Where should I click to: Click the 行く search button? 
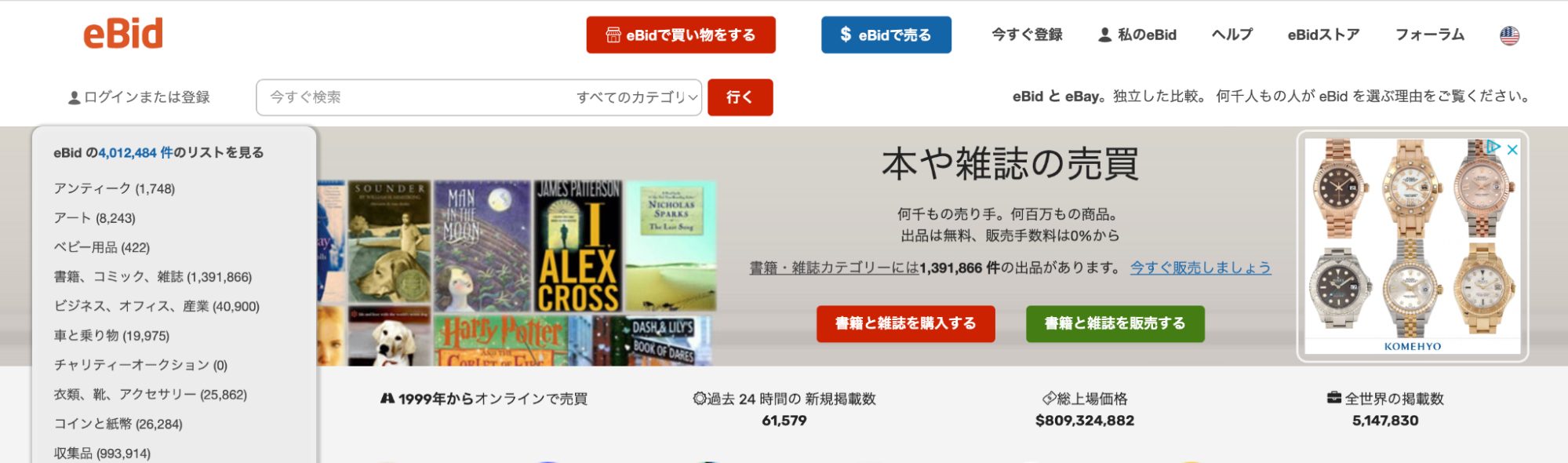pyautogui.click(x=740, y=97)
